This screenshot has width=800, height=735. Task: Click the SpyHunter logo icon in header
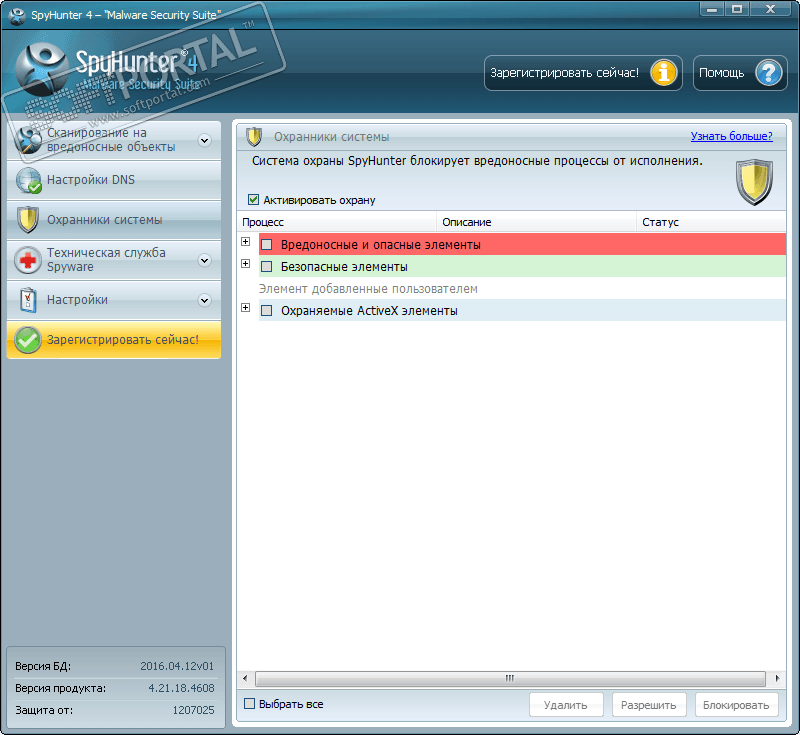(x=42, y=69)
